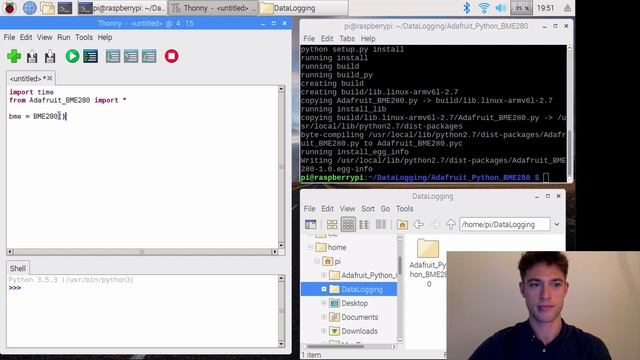
Task: Open Thonny's Tools menu
Action: (84, 37)
